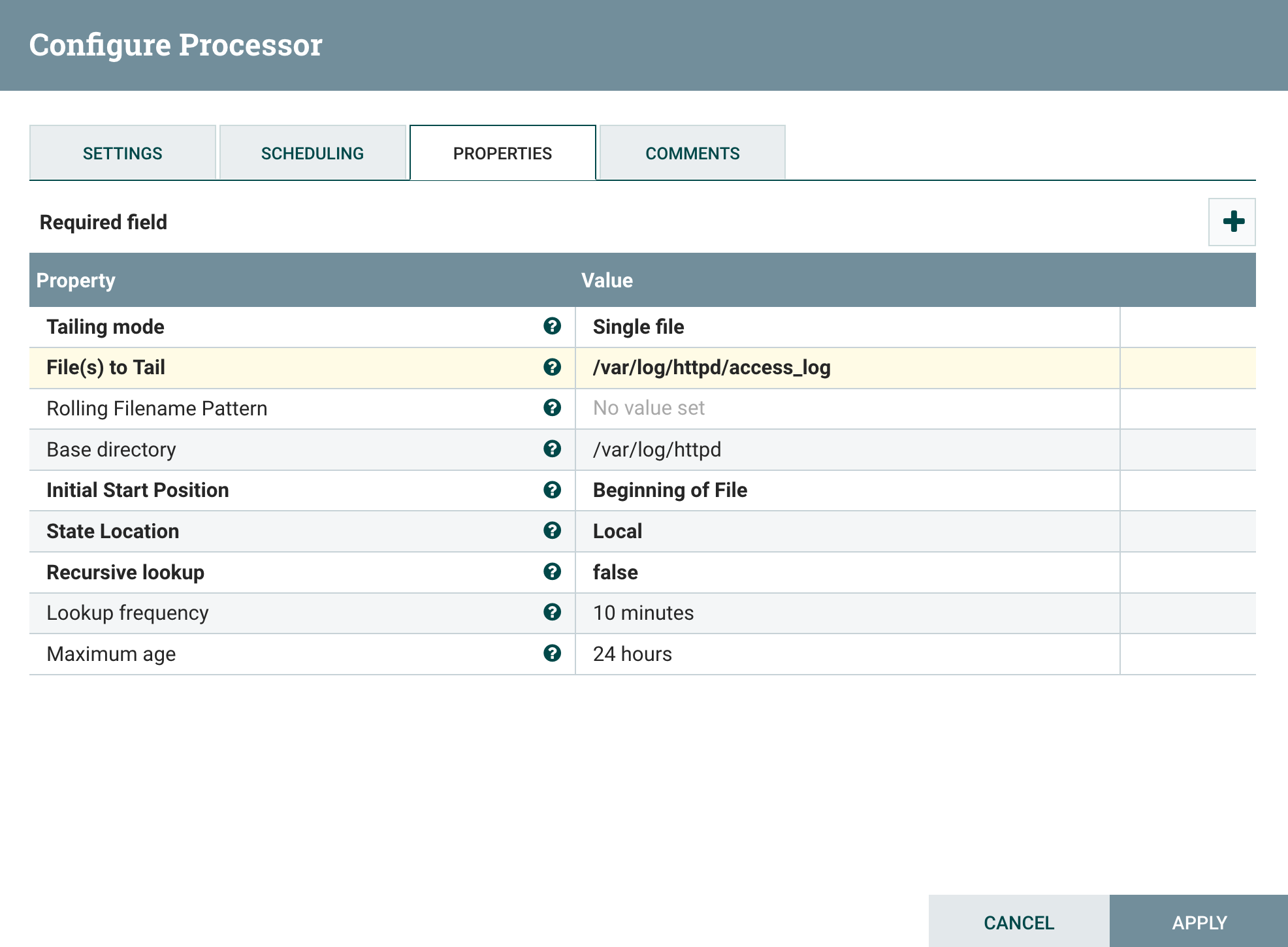Edit the /var/log/httpd base directory value
Image resolution: width=1288 pixels, height=947 pixels.
pos(847,449)
